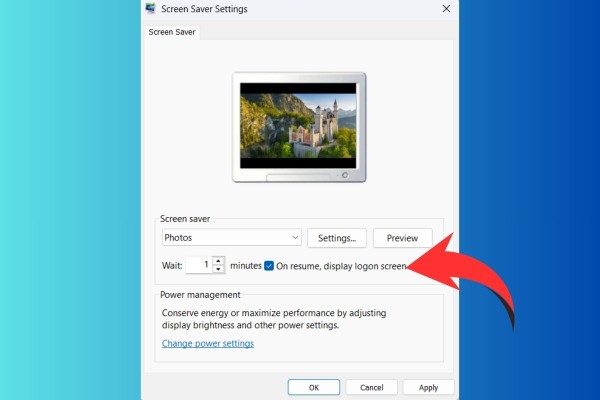Image resolution: width=600 pixels, height=400 pixels.
Task: Open the Change power settings link
Action: tap(207, 343)
